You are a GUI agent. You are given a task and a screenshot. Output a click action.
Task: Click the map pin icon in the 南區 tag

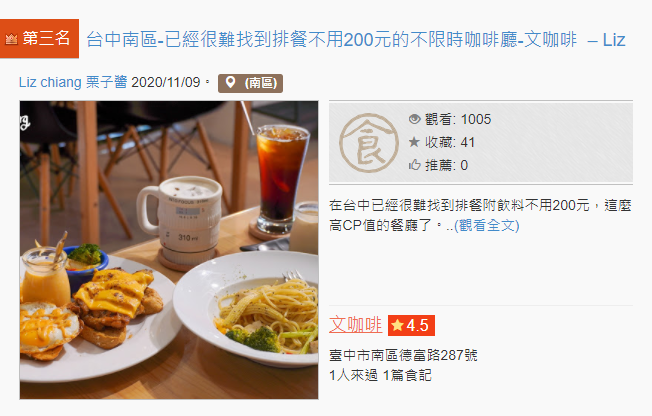pyautogui.click(x=230, y=82)
